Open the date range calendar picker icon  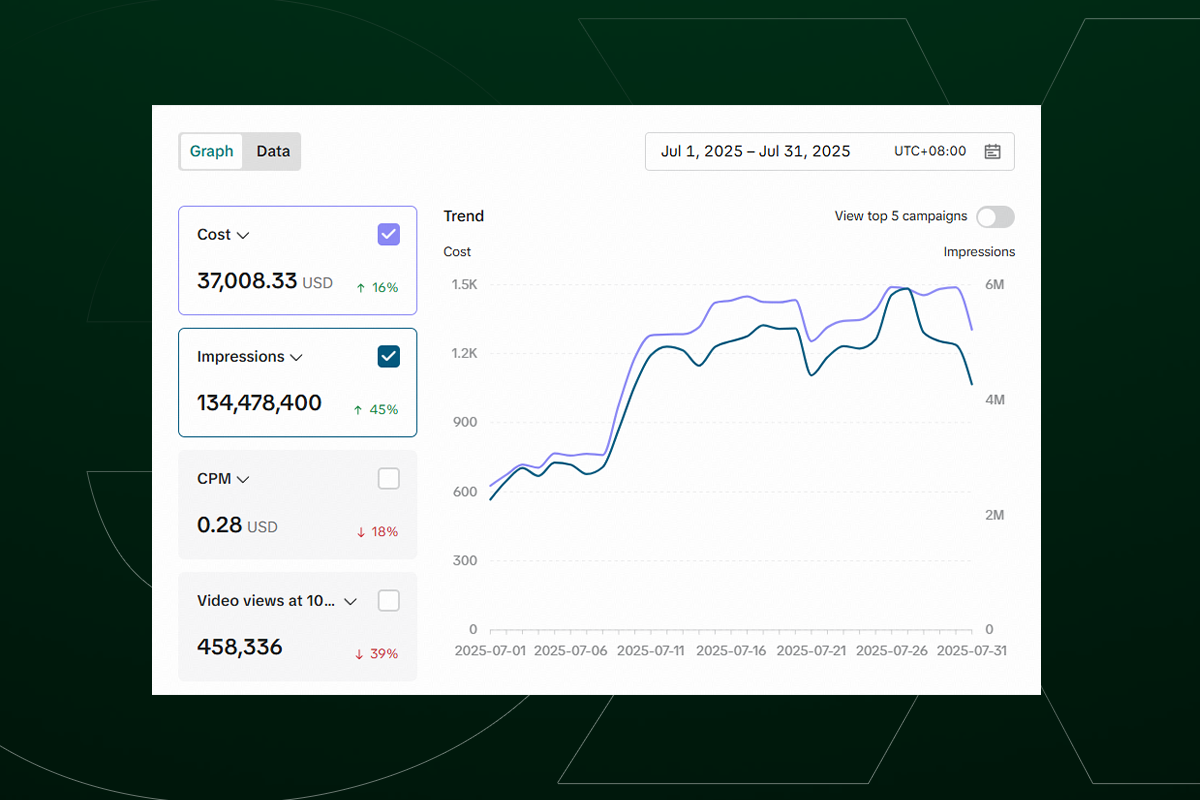[x=994, y=151]
